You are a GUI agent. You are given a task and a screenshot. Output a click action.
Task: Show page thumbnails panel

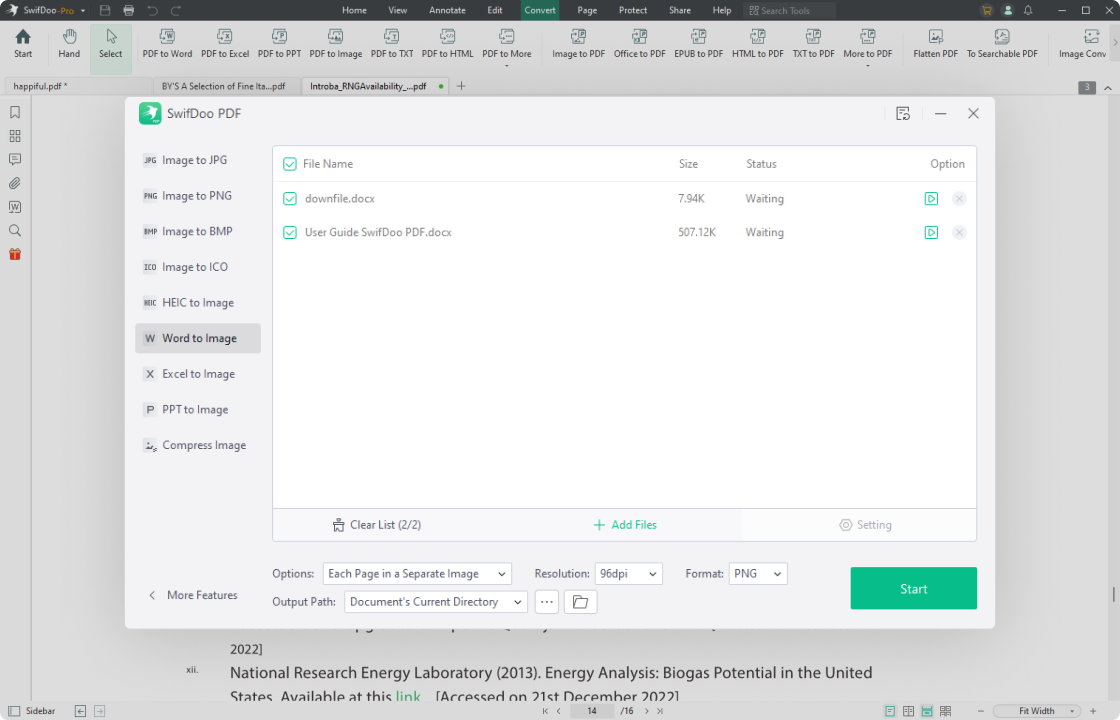tap(15, 136)
